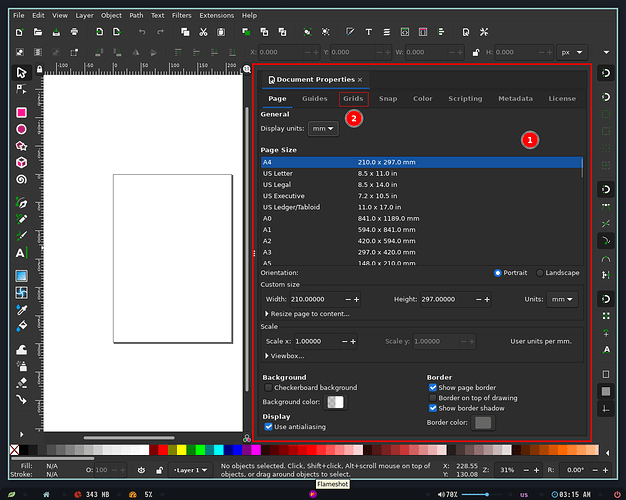
Task: Create a new document from toolbar
Action: click(20, 32)
